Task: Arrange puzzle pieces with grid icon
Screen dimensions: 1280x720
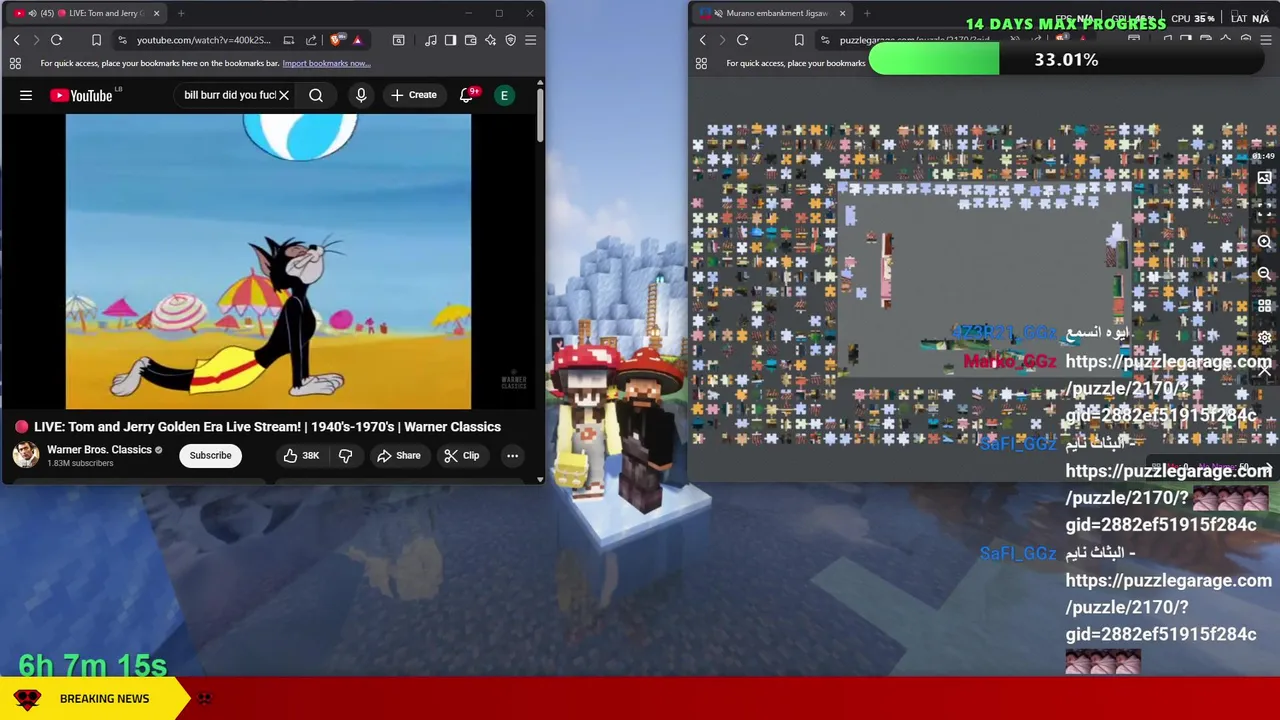Action: [x=1264, y=305]
